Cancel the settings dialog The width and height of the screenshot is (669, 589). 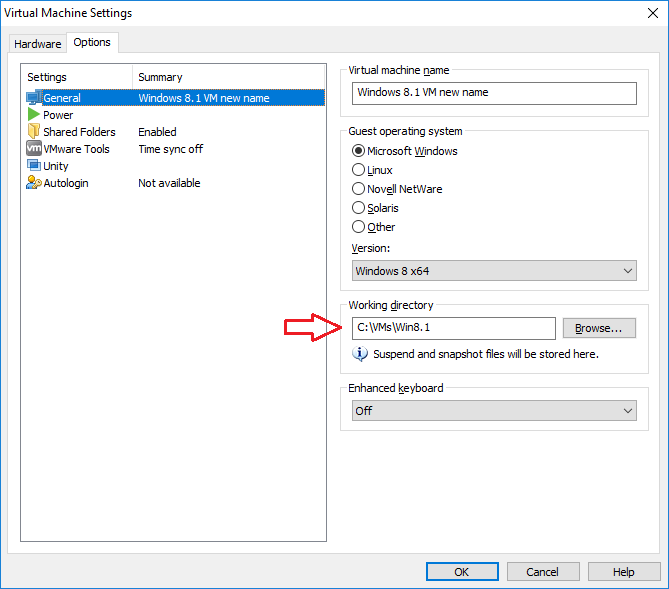coord(543,572)
